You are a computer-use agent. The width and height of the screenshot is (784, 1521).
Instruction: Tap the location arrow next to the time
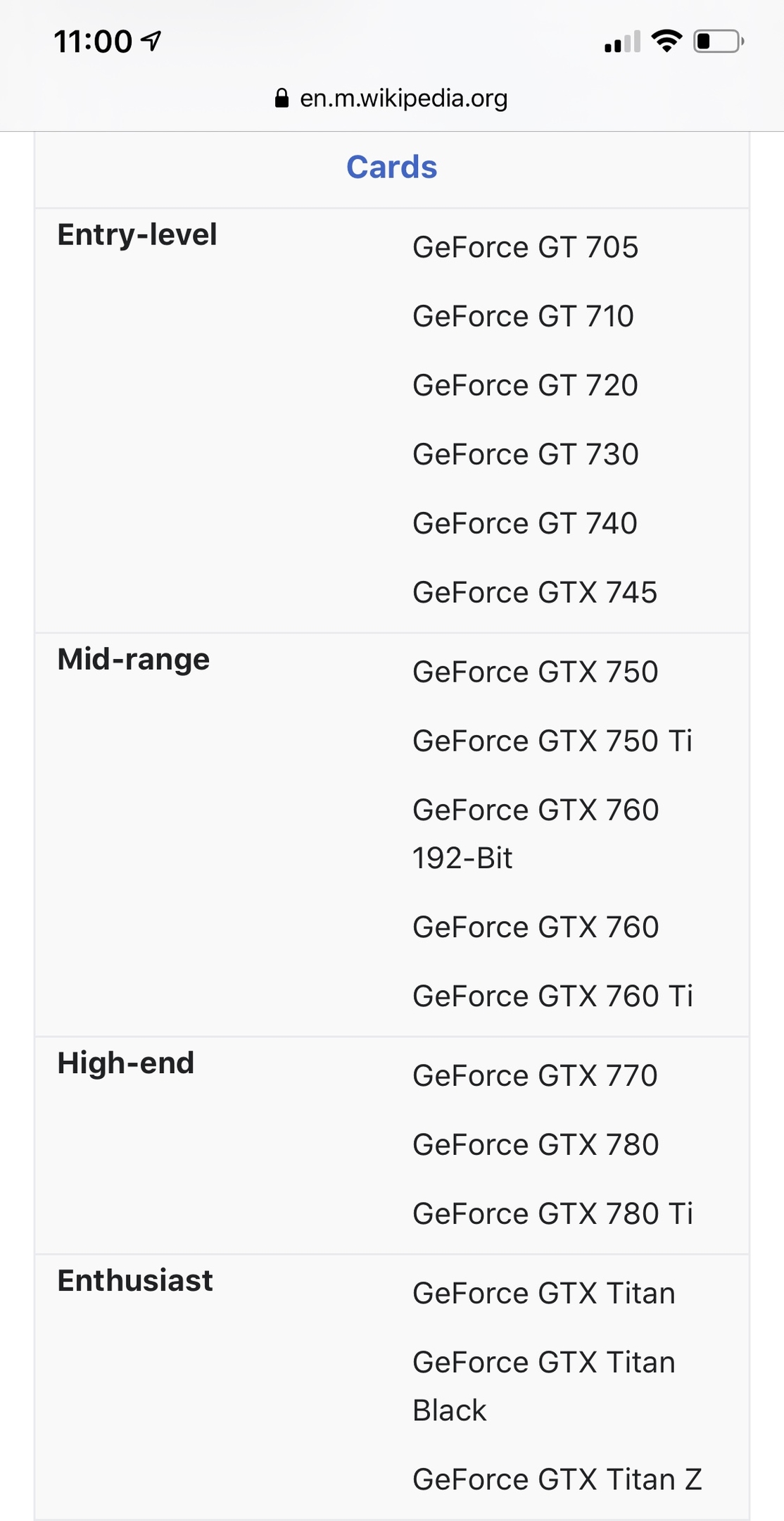tap(151, 41)
